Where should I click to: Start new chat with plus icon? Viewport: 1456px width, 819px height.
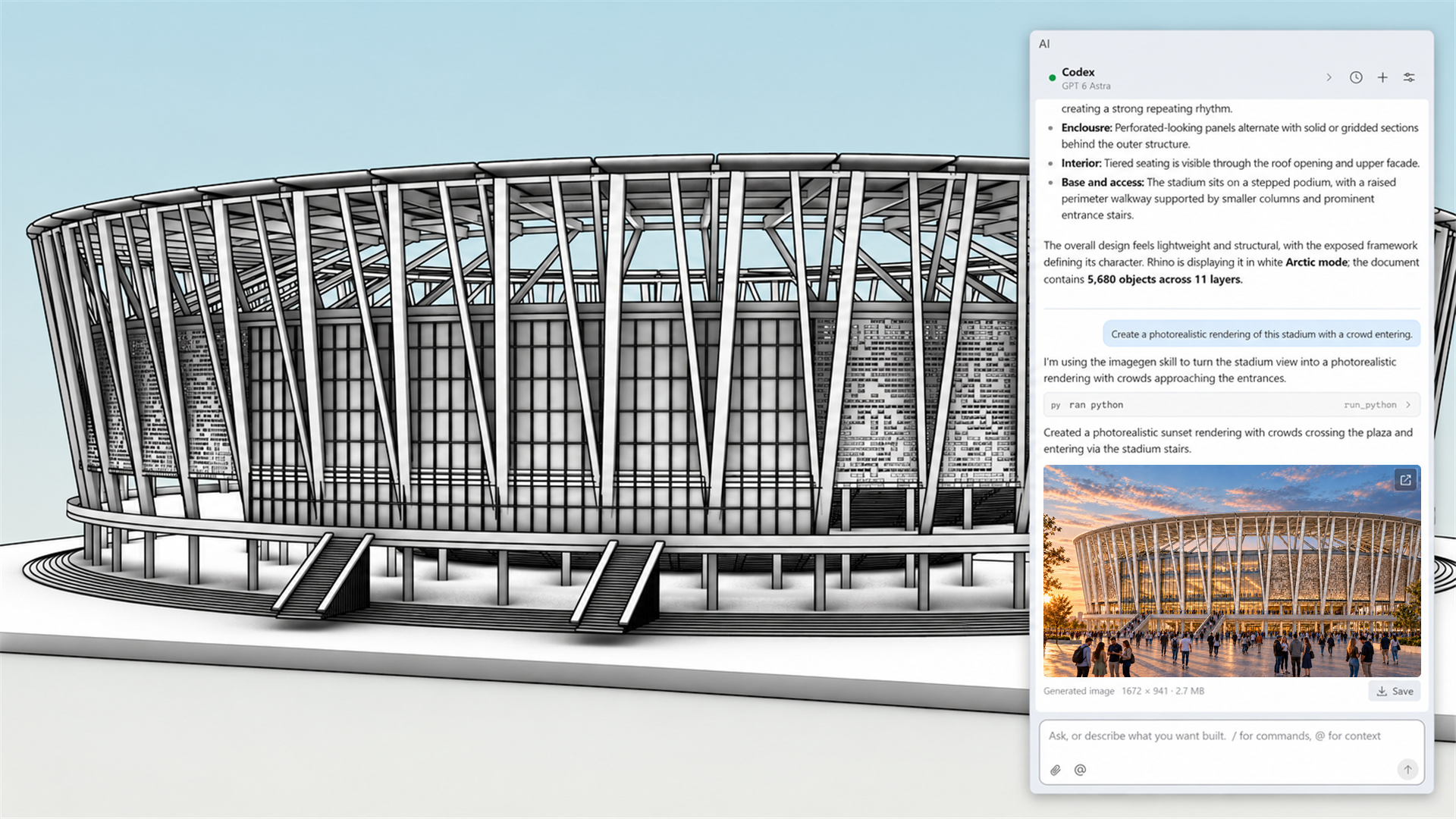point(1382,77)
